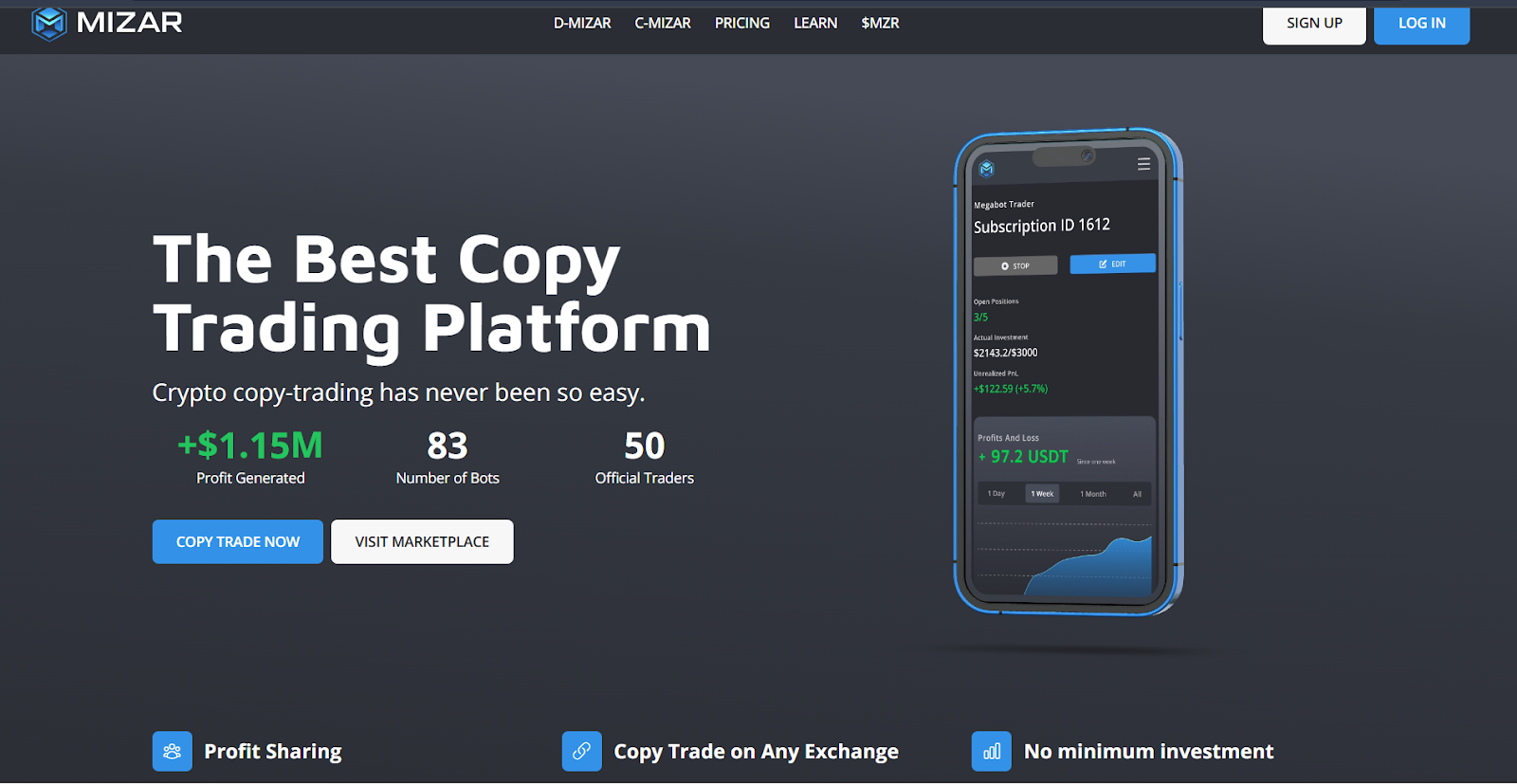Select the 1 Day tab on phone chart
The width and height of the screenshot is (1517, 784).
pos(996,494)
